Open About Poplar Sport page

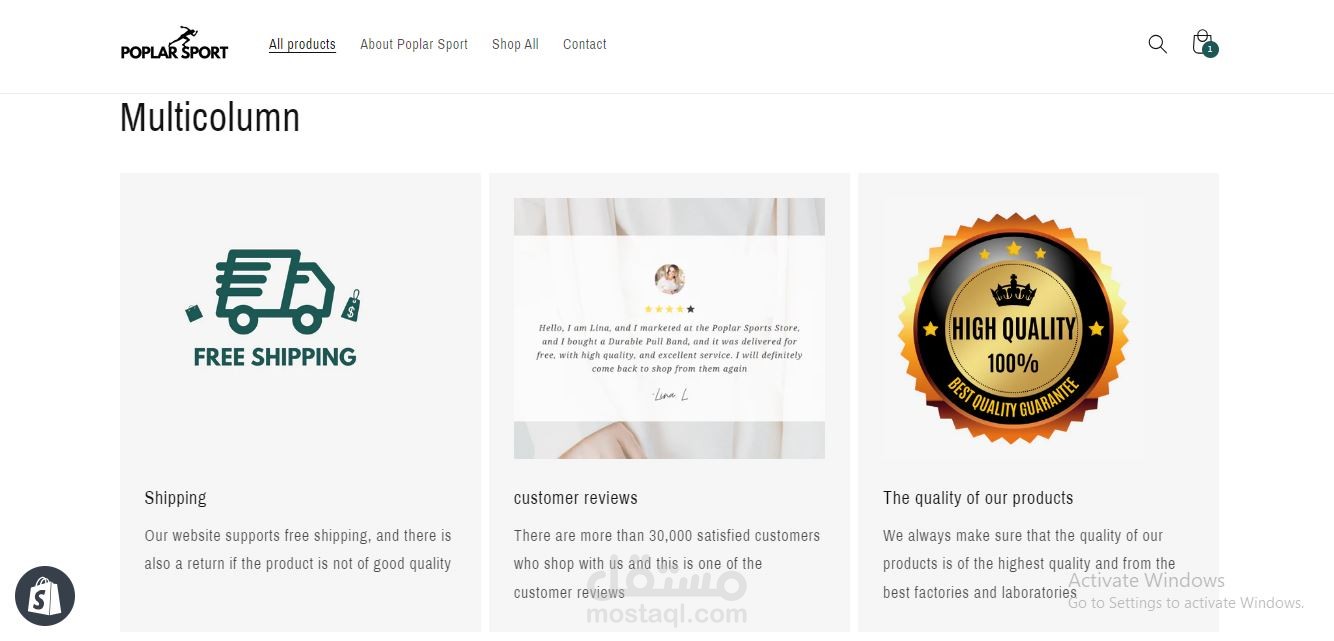414,44
